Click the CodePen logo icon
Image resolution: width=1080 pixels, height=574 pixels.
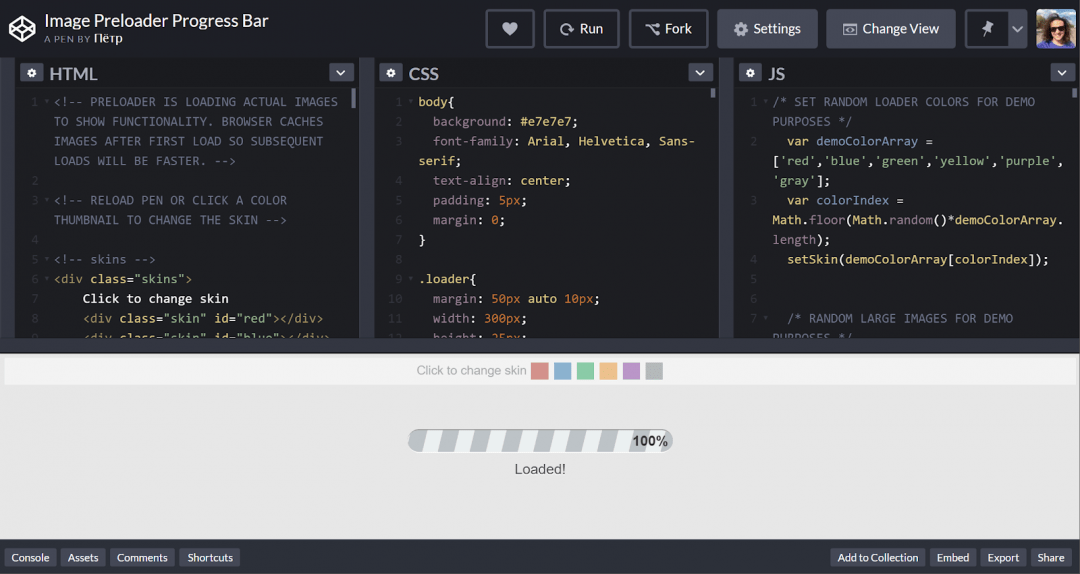click(22, 29)
